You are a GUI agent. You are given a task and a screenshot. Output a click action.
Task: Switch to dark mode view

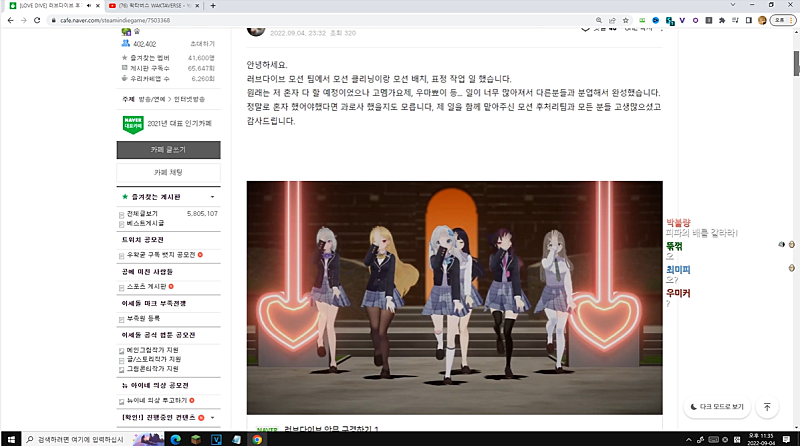coord(717,407)
